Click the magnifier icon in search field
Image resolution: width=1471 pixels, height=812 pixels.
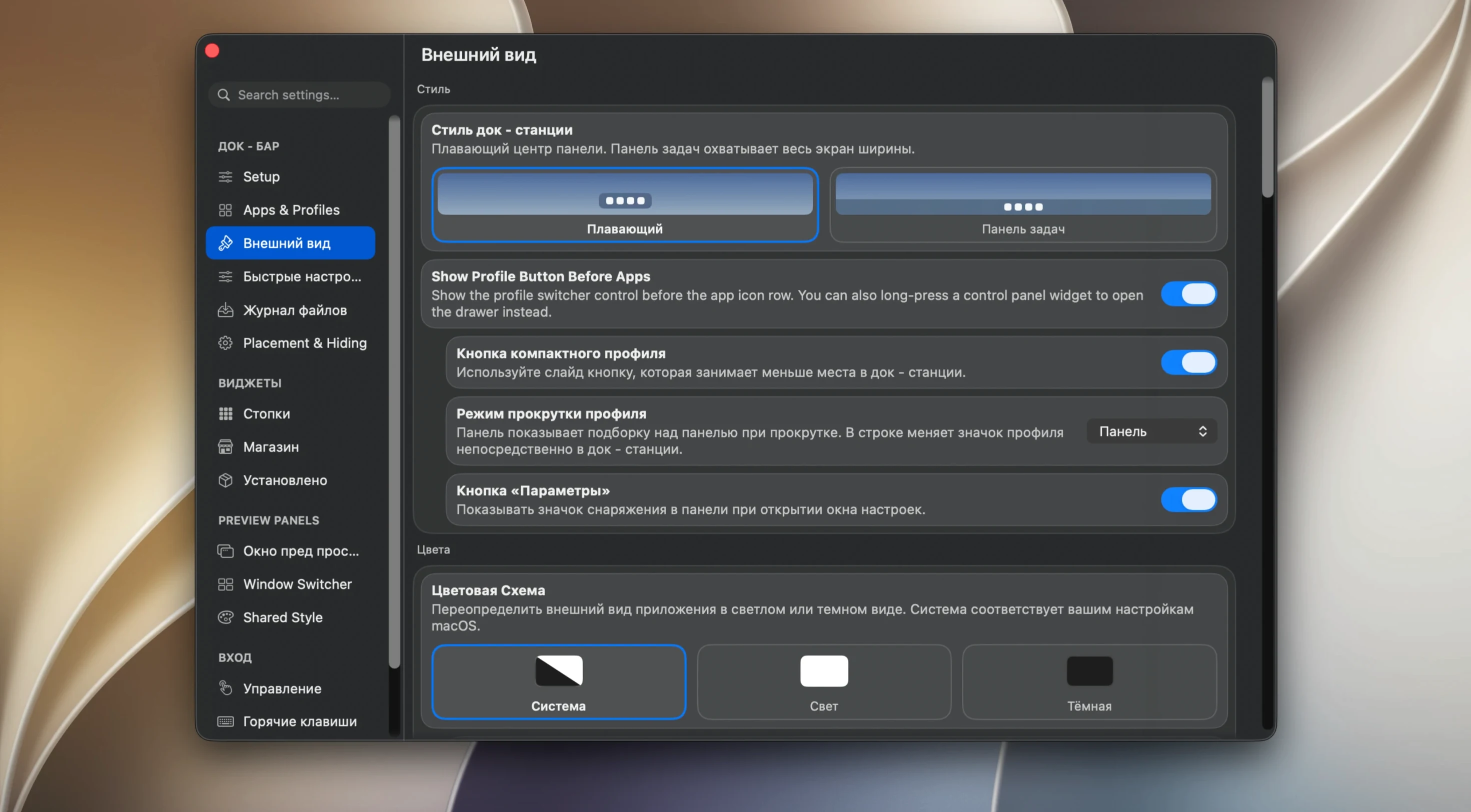pos(224,95)
